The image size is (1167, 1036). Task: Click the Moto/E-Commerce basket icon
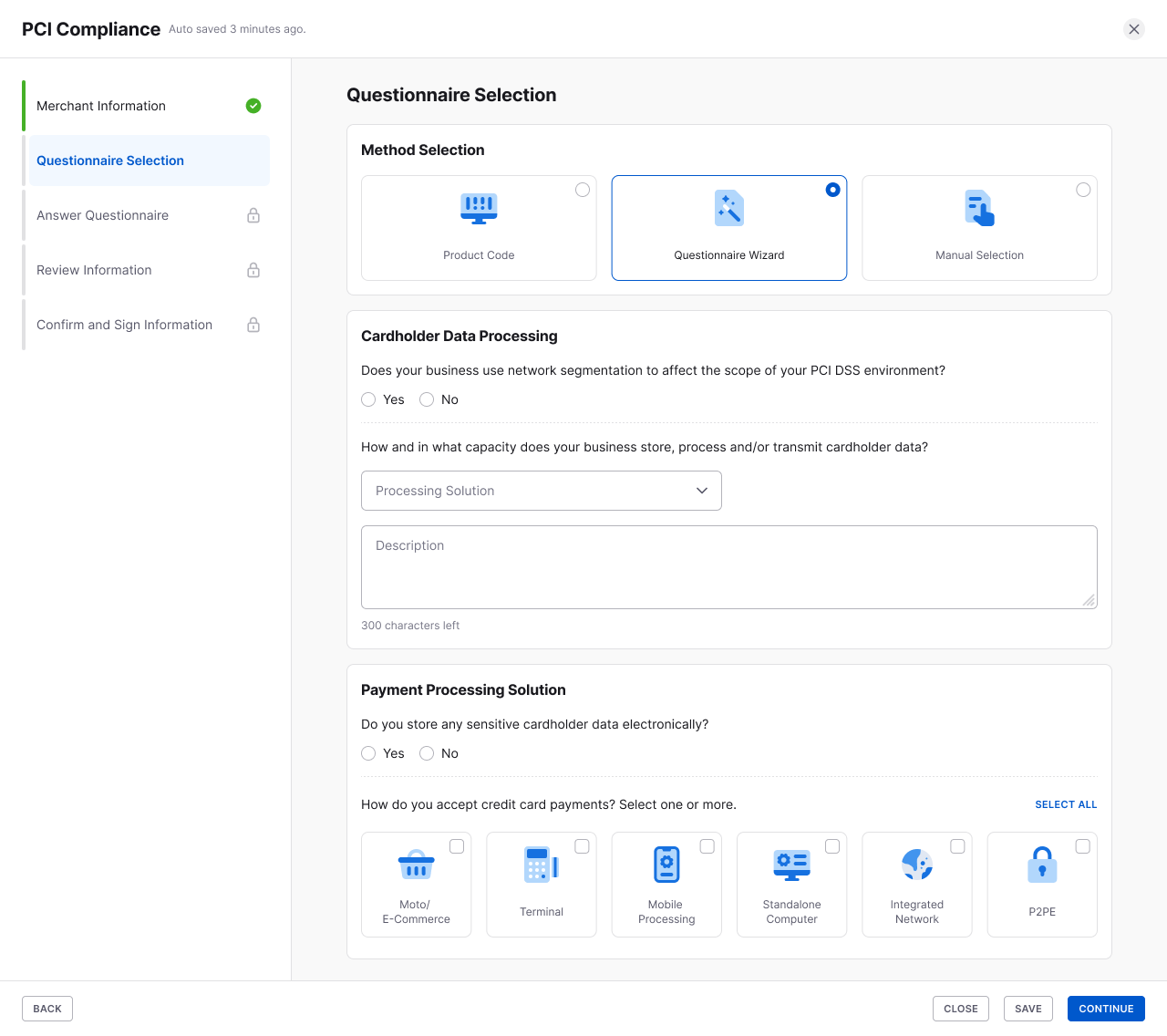(x=417, y=865)
